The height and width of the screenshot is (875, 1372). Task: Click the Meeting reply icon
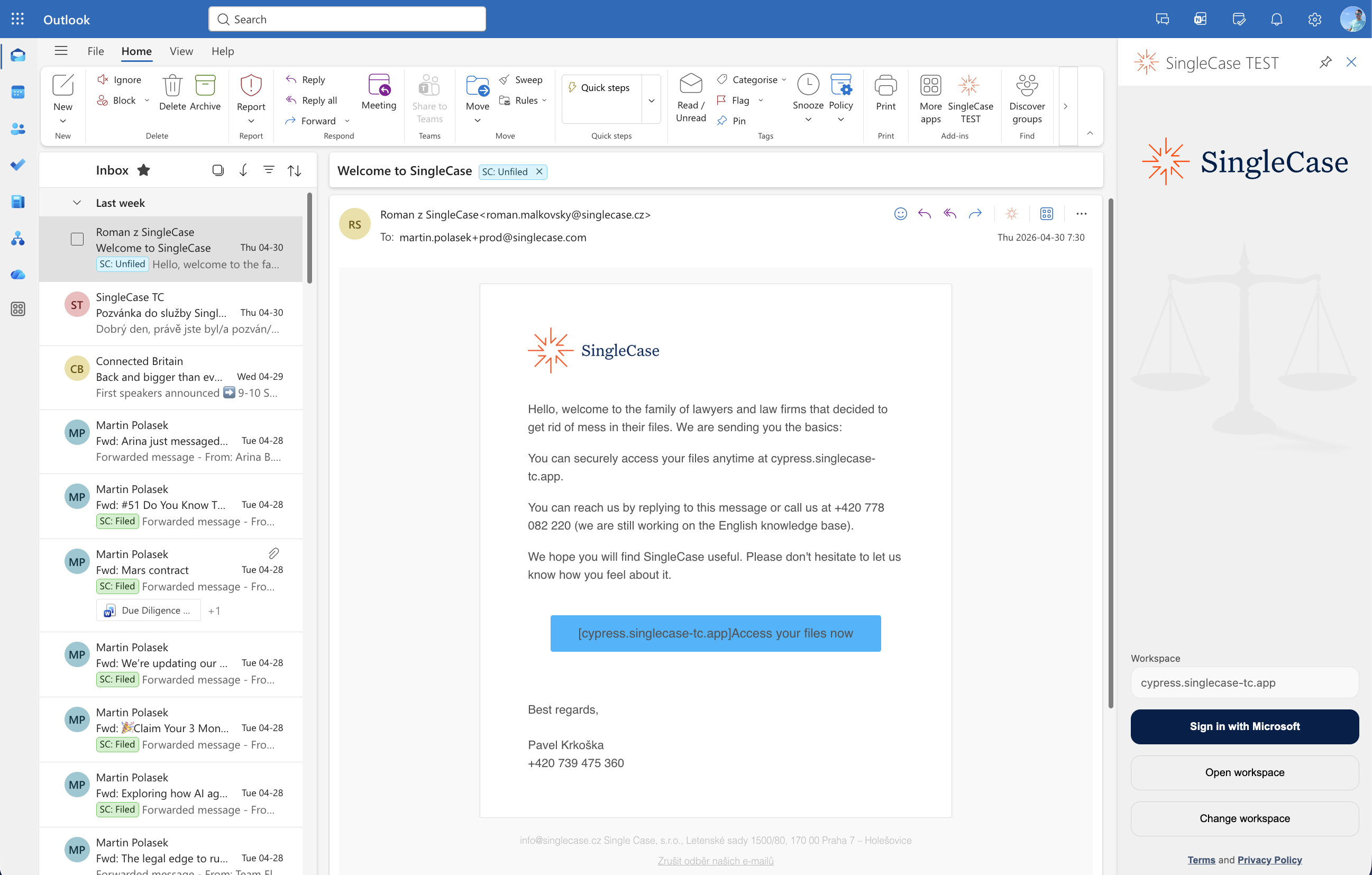[379, 85]
